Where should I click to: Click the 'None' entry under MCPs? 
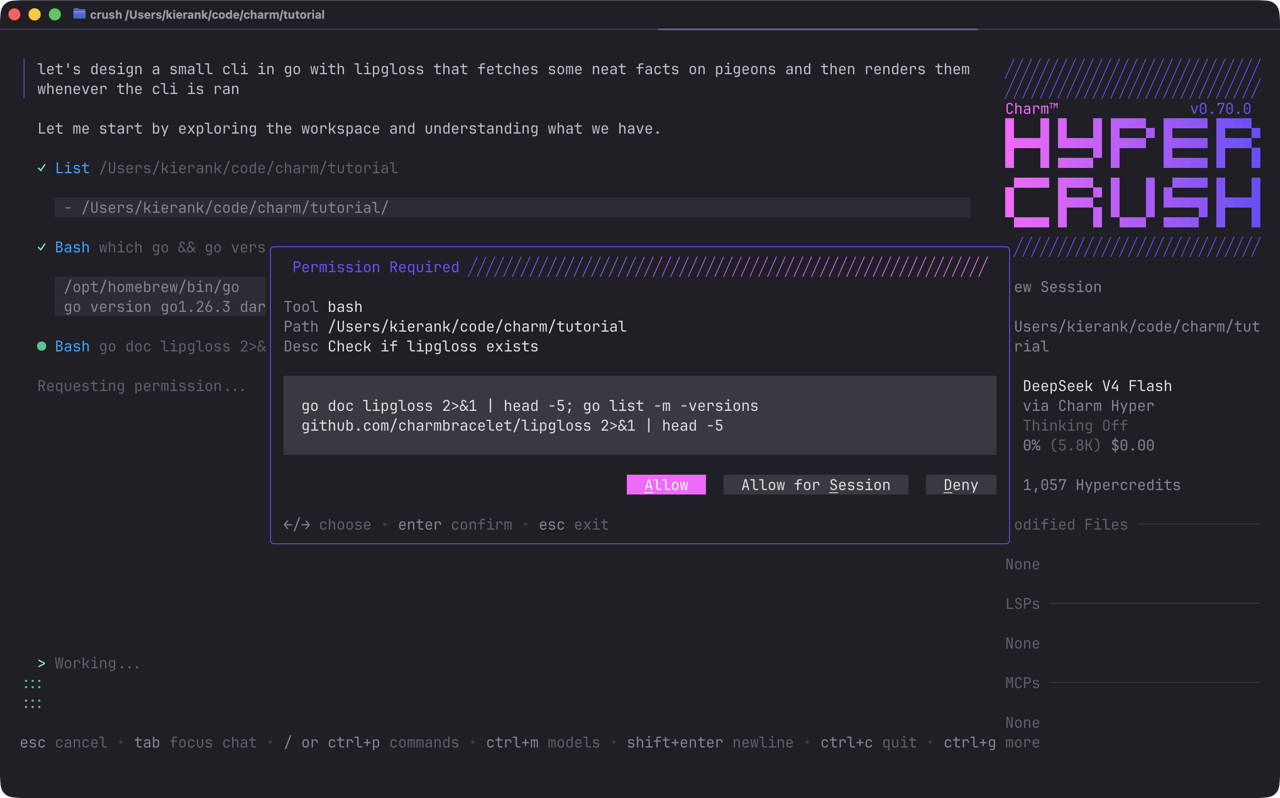coord(1022,722)
